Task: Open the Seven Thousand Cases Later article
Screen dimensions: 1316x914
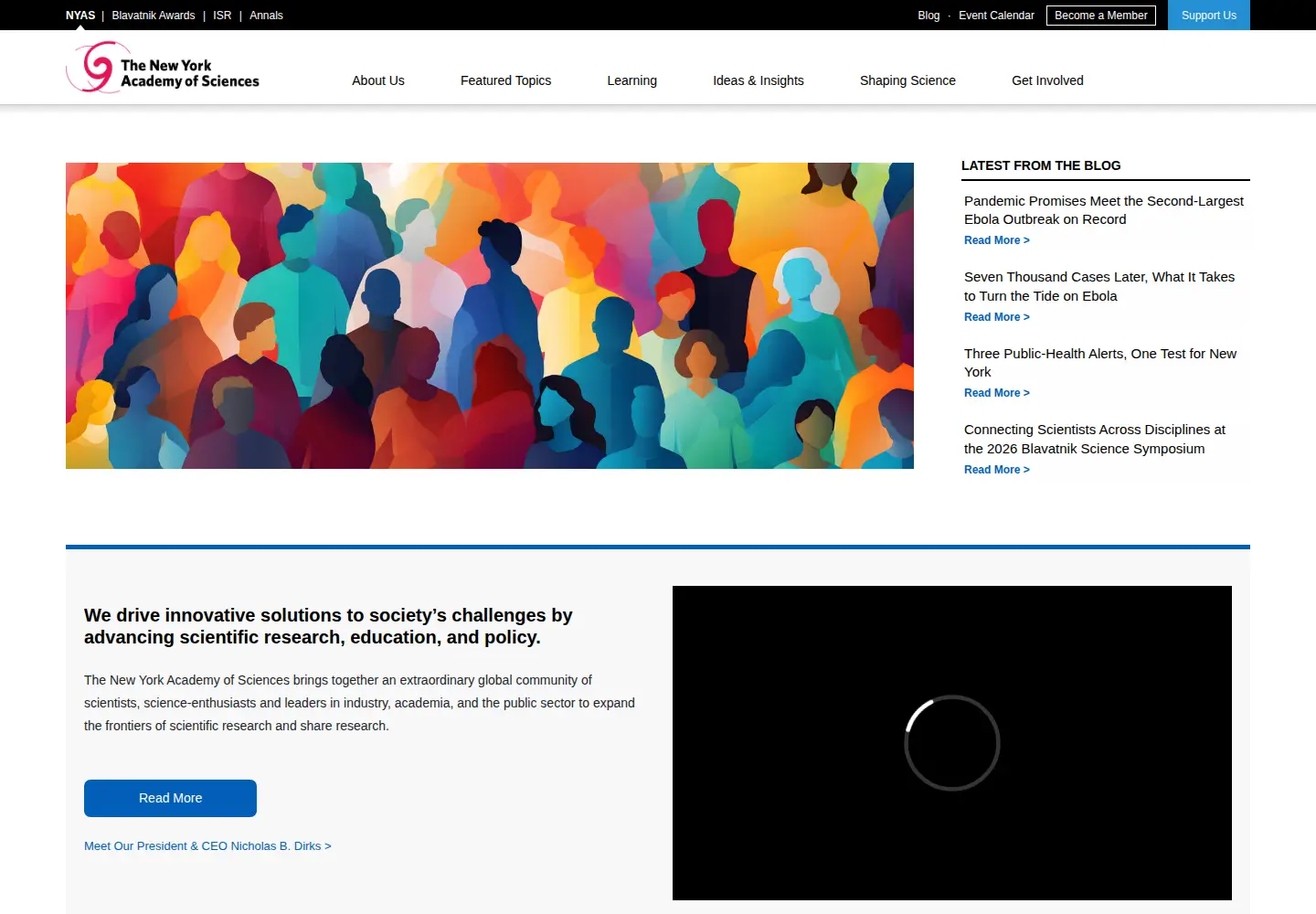Action: (x=1099, y=286)
